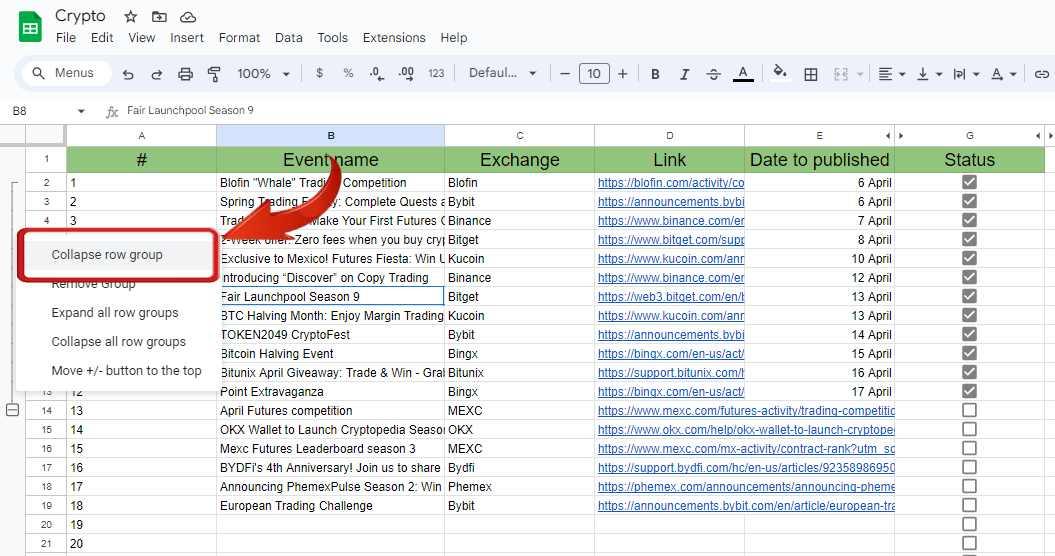This screenshot has width=1055, height=556.
Task: Decrease font size with minus button
Action: click(565, 73)
